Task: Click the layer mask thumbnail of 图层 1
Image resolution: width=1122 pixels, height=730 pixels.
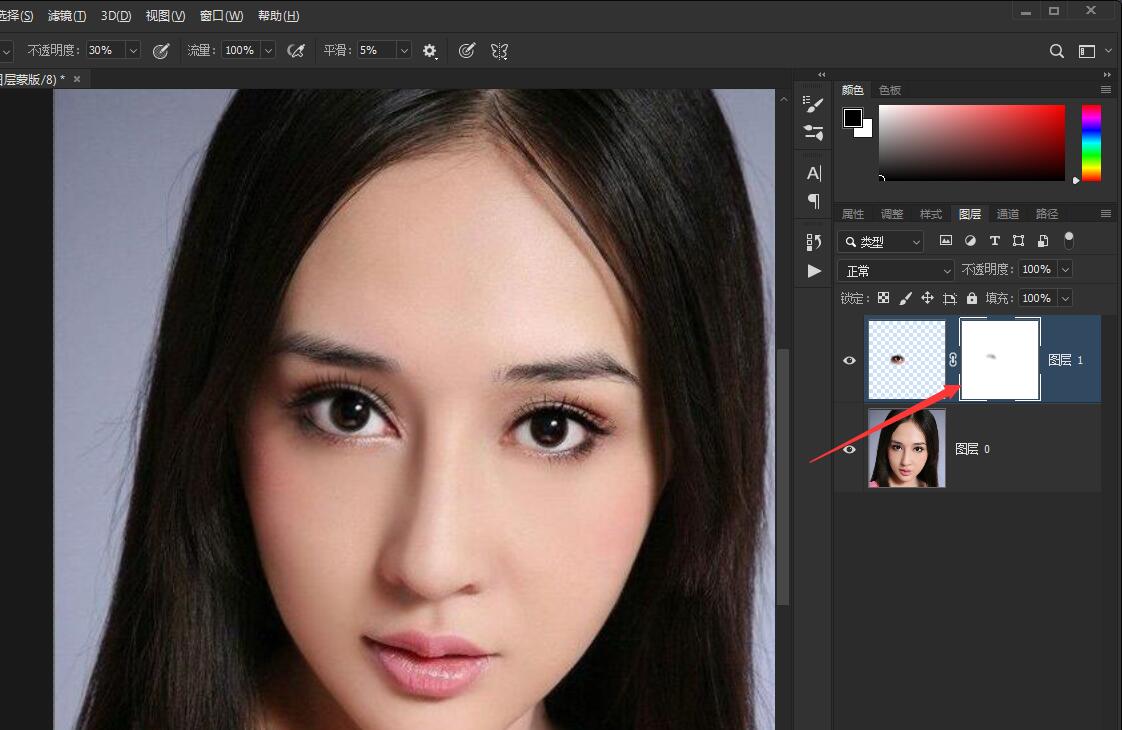Action: tap(1000, 360)
